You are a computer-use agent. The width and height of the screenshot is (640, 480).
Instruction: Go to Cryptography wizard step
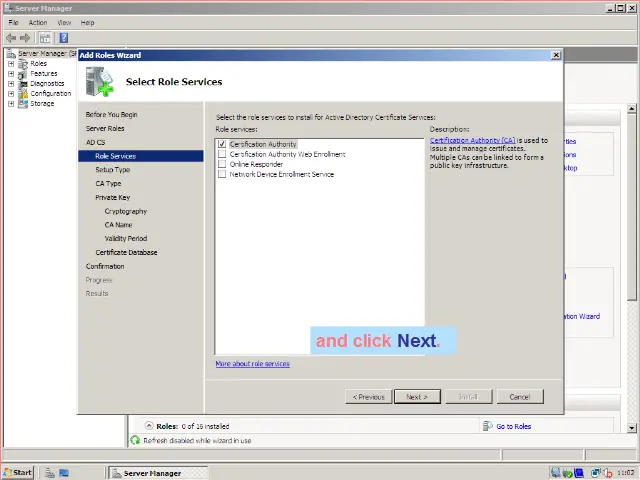point(126,211)
